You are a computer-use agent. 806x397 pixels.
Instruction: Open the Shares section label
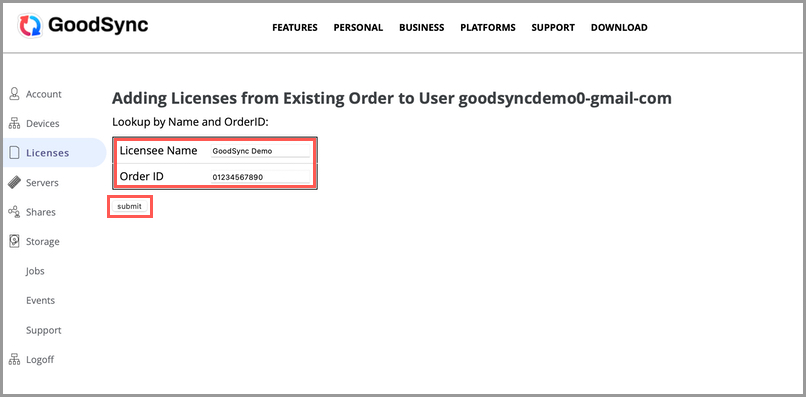coord(41,212)
